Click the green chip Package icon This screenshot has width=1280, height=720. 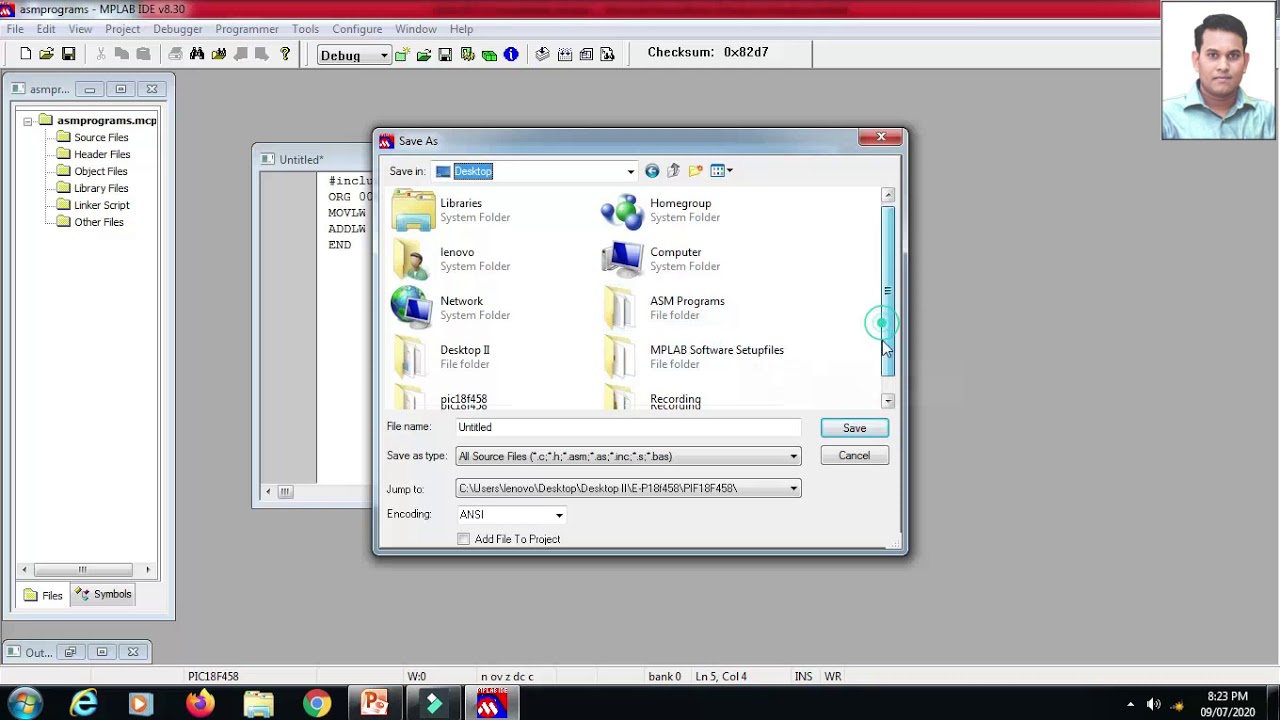coord(489,54)
